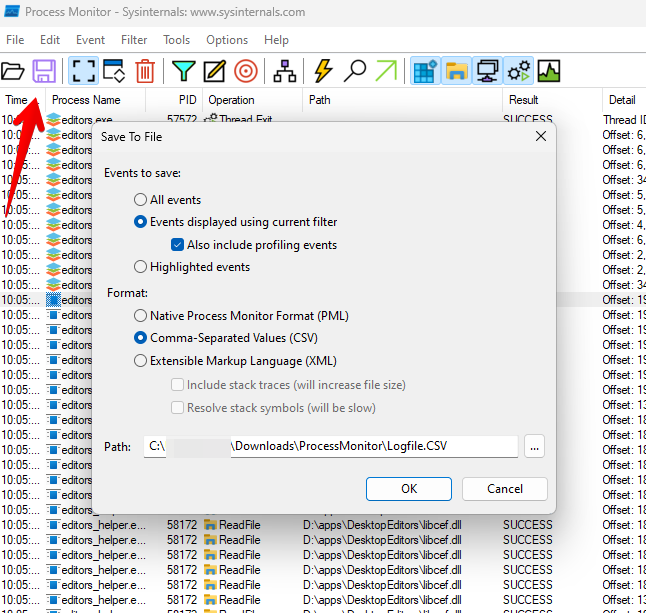646x613 pixels.
Task: Show the Process Tree icon
Action: (285, 71)
